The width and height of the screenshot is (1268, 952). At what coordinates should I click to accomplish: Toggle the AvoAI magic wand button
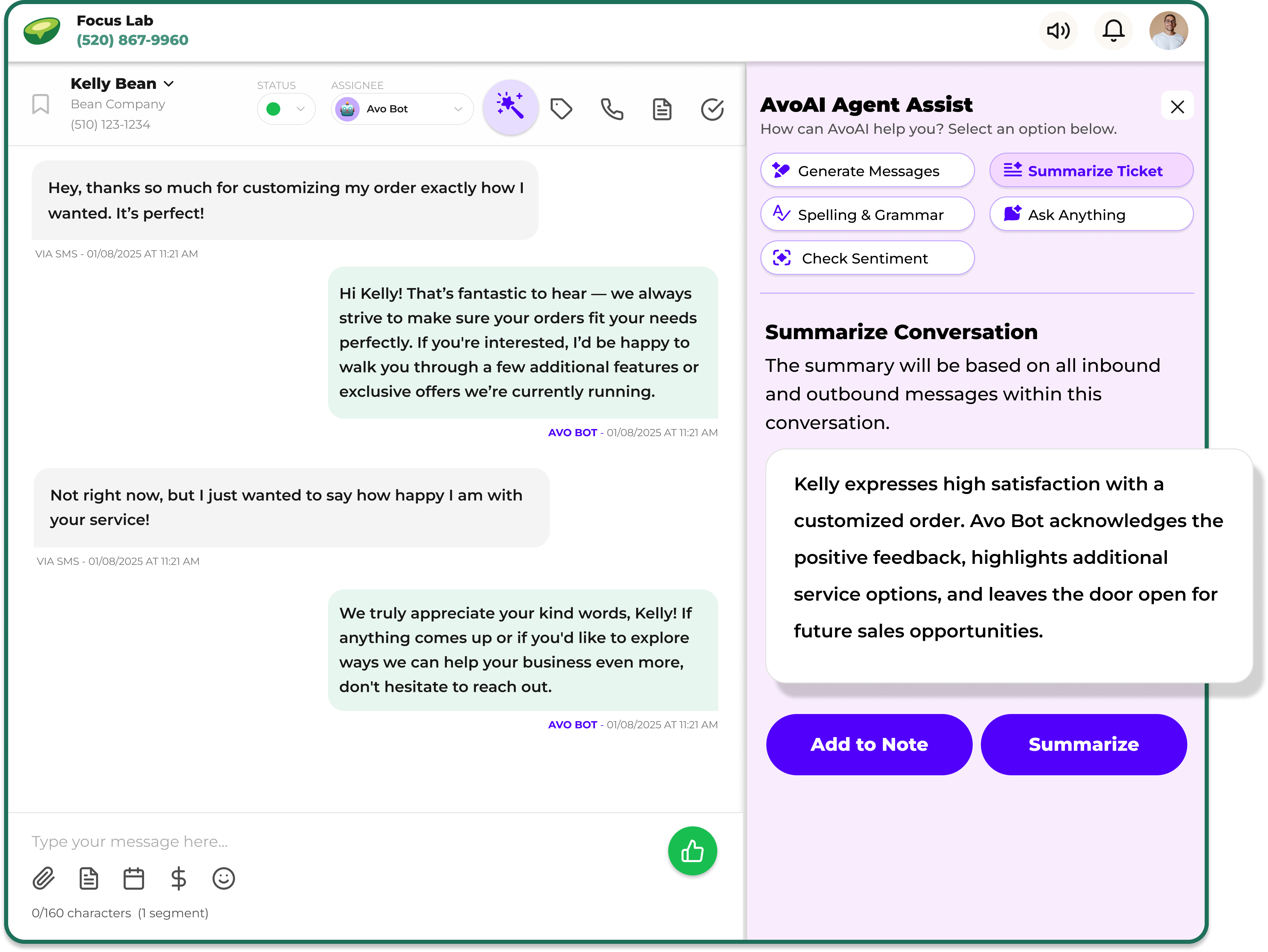click(510, 107)
